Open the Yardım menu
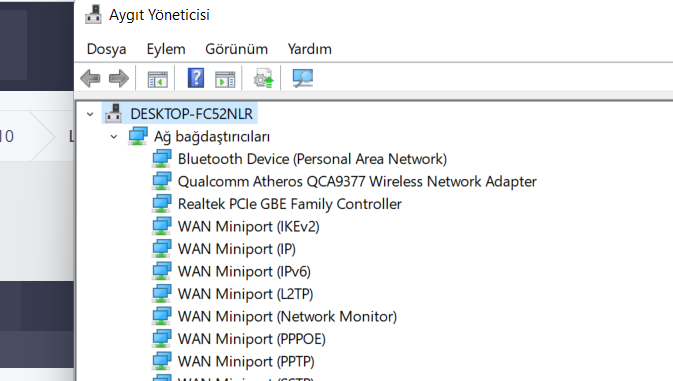 tap(309, 49)
